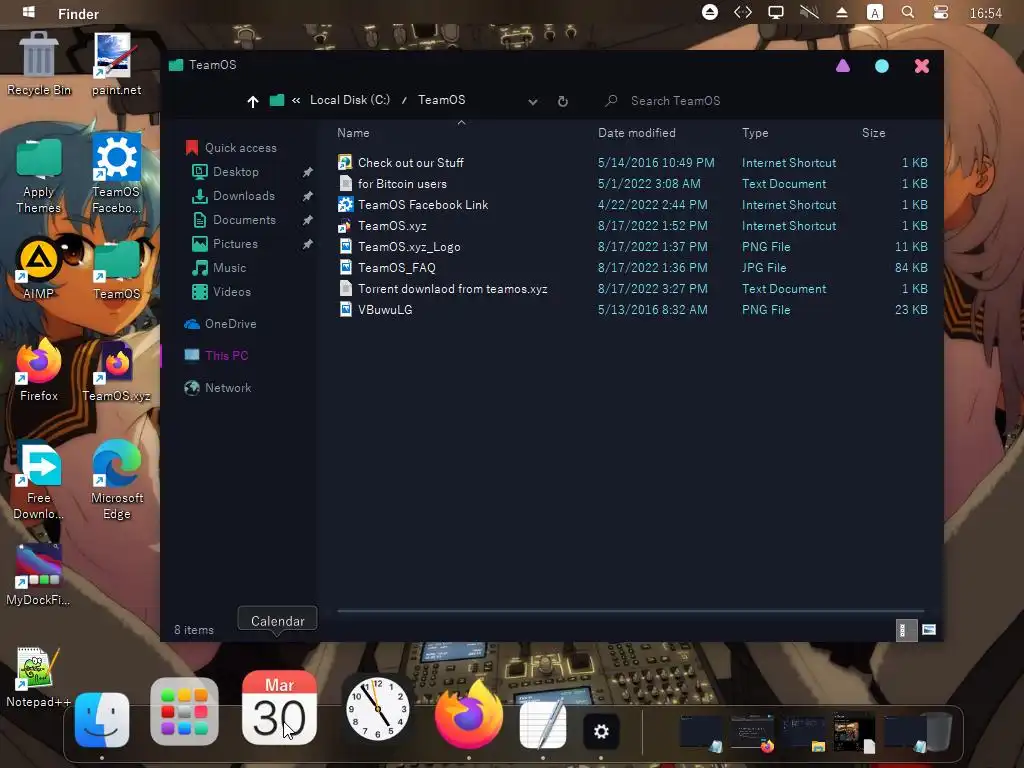Click TeamOS breadcrumb in address bar
Viewport: 1024px width, 768px height.
(x=441, y=100)
